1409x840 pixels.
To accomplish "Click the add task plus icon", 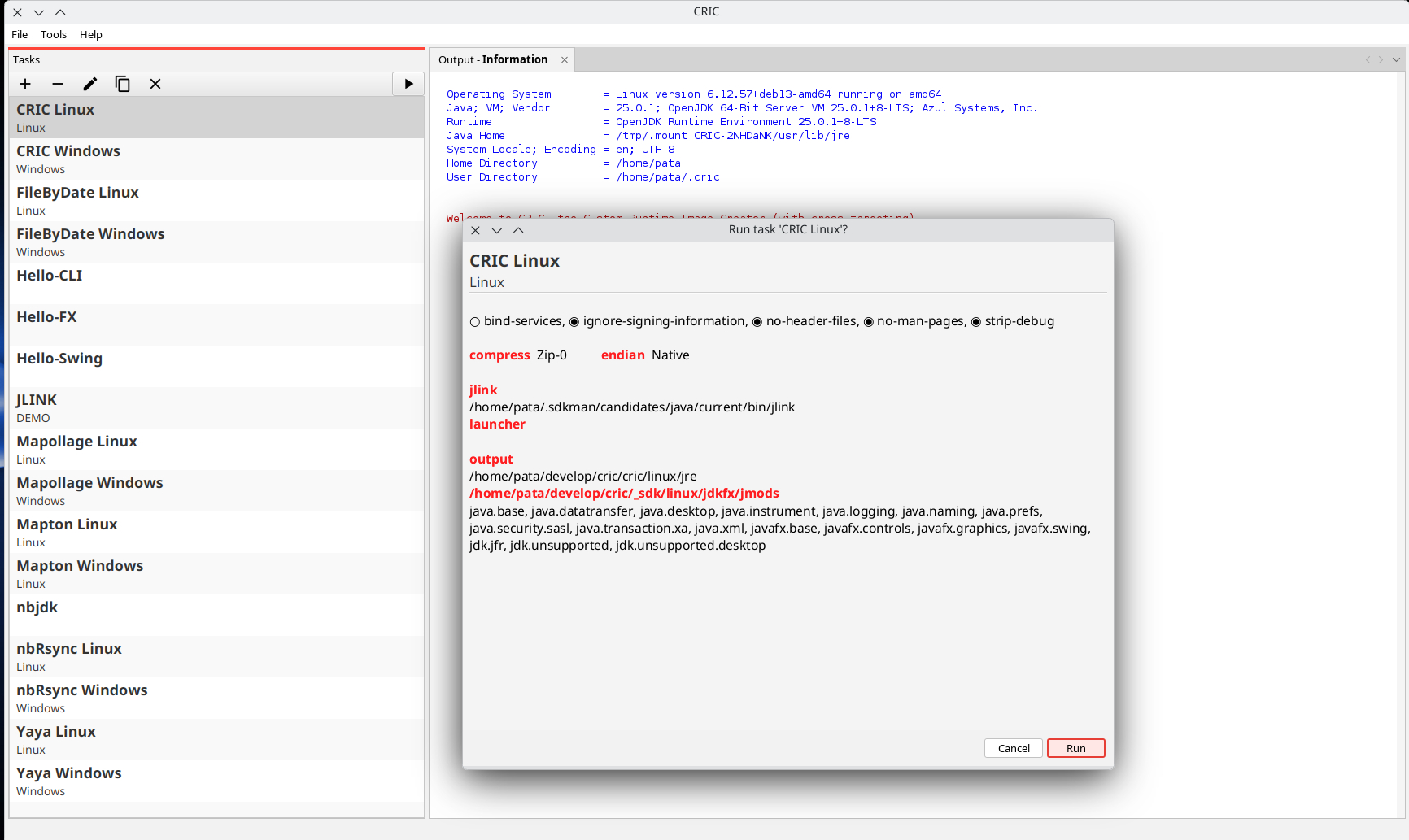I will (25, 84).
